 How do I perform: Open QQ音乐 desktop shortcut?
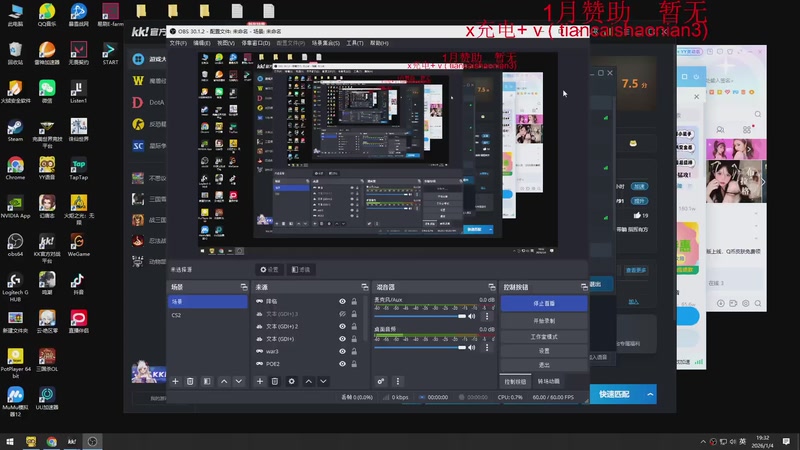coord(47,14)
